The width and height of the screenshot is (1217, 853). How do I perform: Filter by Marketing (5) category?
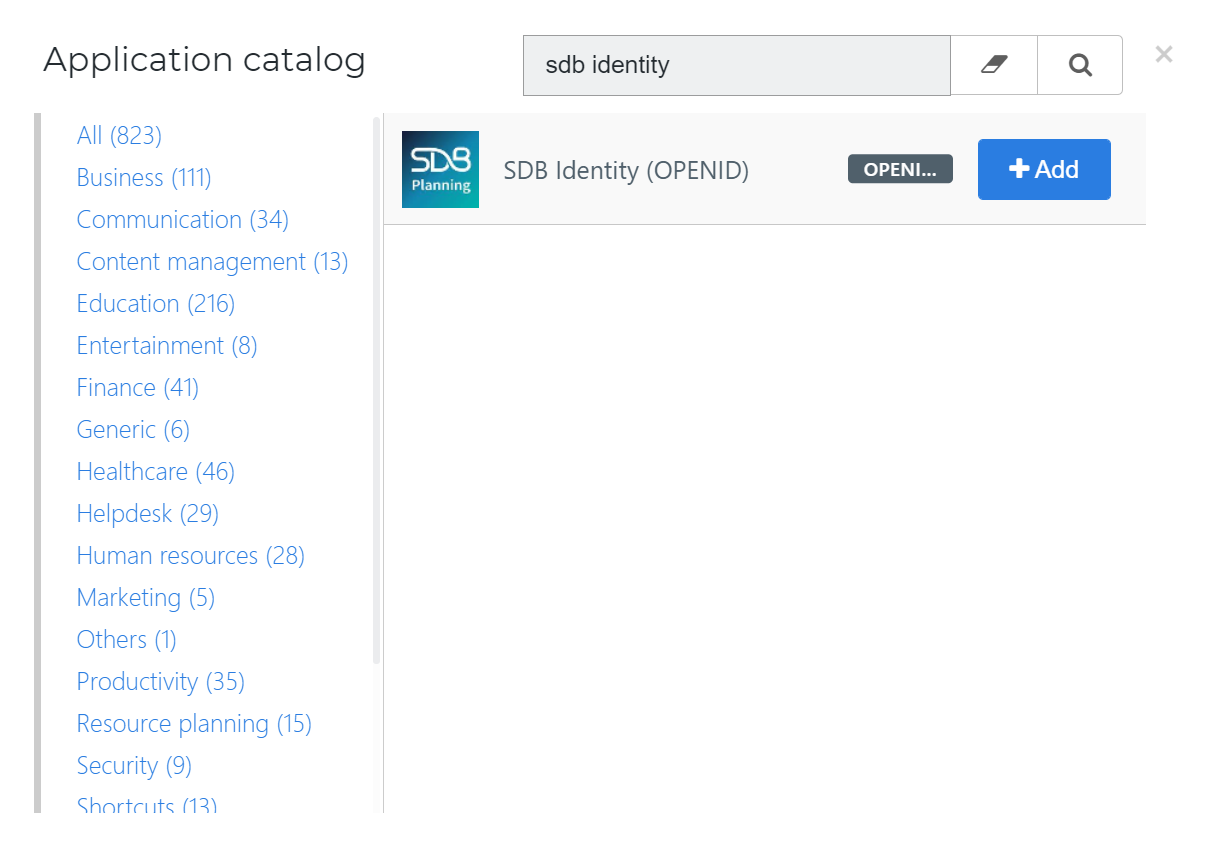pyautogui.click(x=146, y=597)
